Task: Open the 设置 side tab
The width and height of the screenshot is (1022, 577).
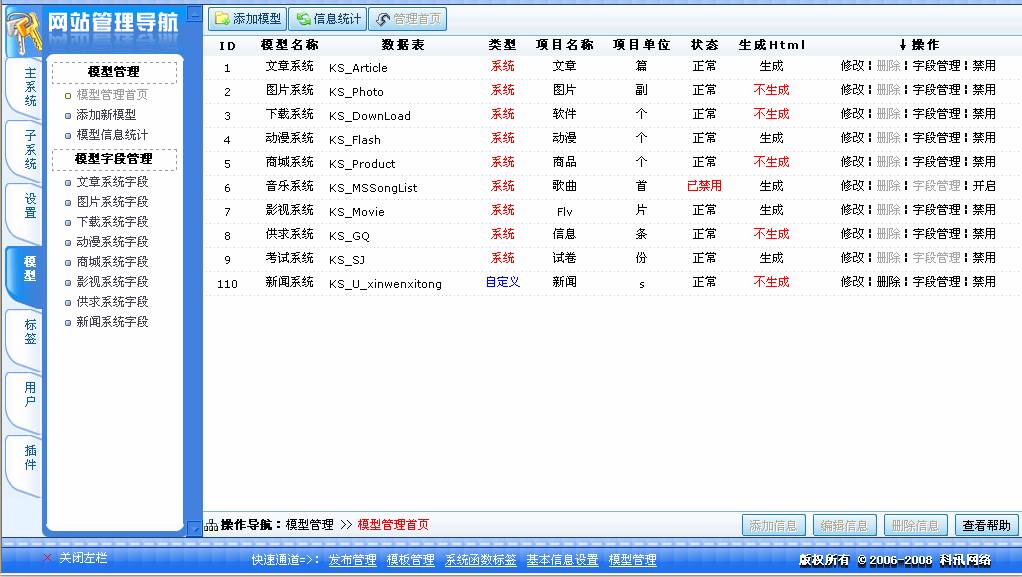Action: [30, 205]
